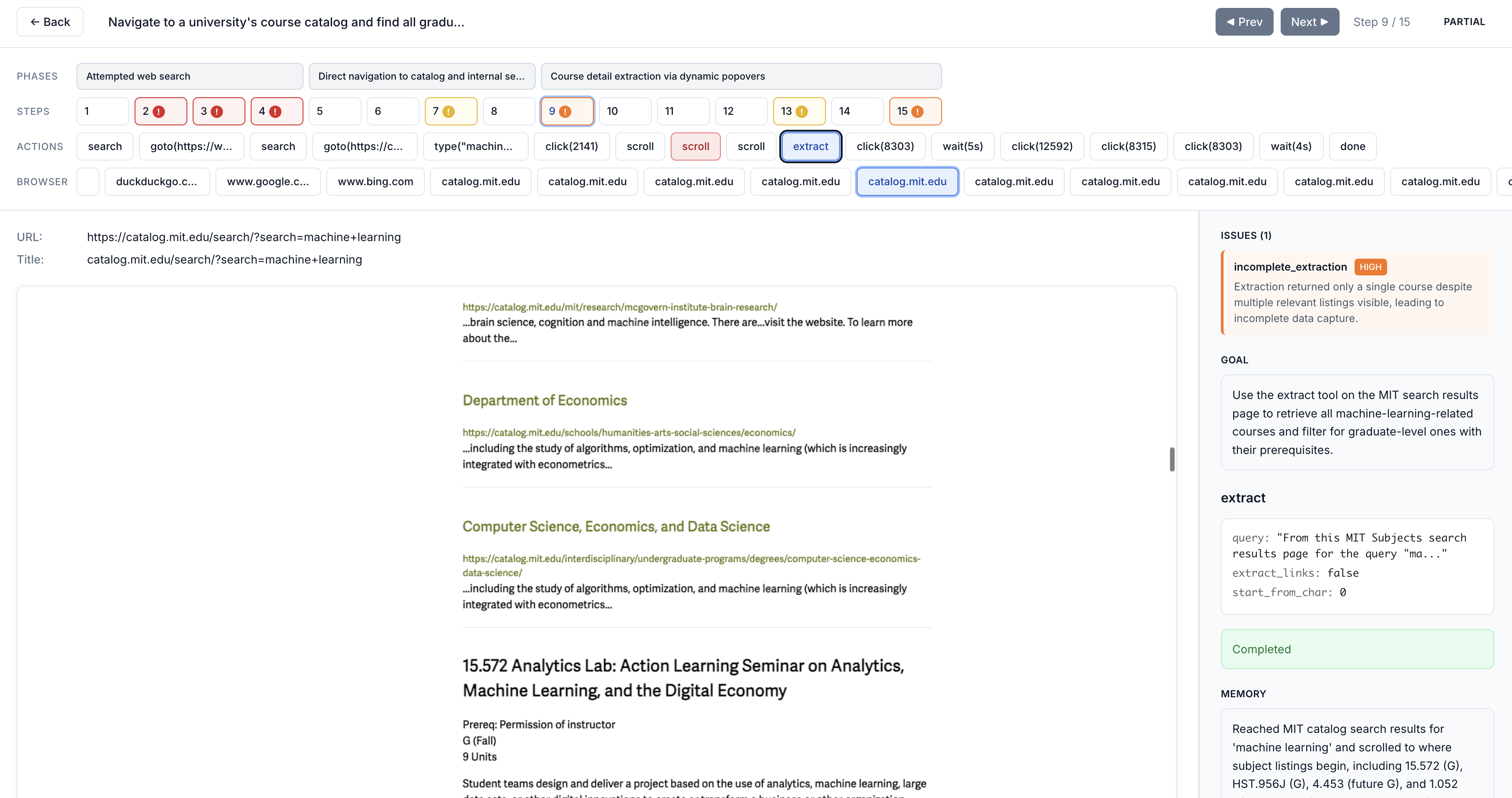Open Department of Economics result link
1512x798 pixels.
pos(544,400)
